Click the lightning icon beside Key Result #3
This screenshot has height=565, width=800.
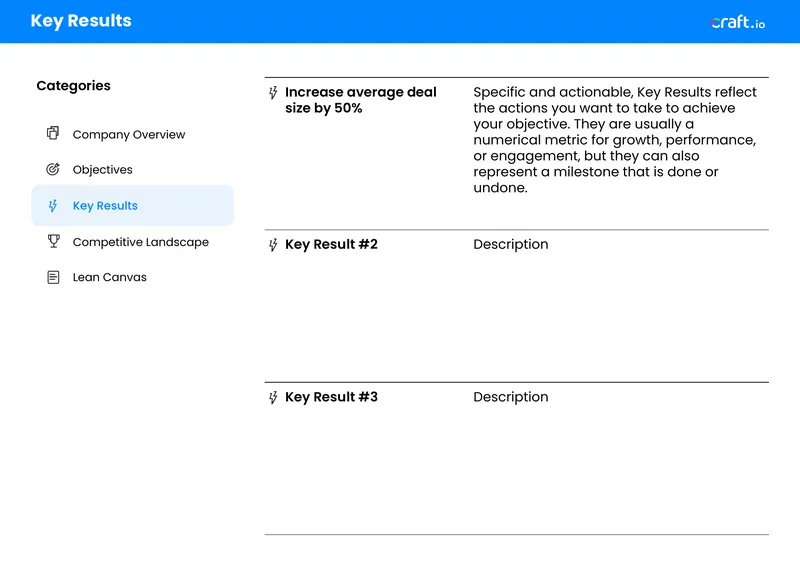pyautogui.click(x=273, y=398)
